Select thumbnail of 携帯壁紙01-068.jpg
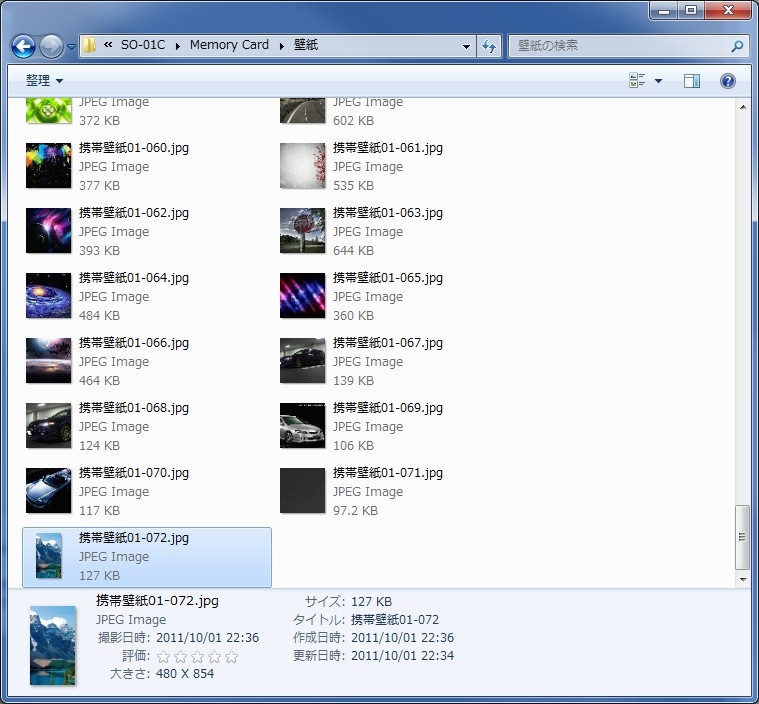The image size is (759, 704). click(48, 425)
